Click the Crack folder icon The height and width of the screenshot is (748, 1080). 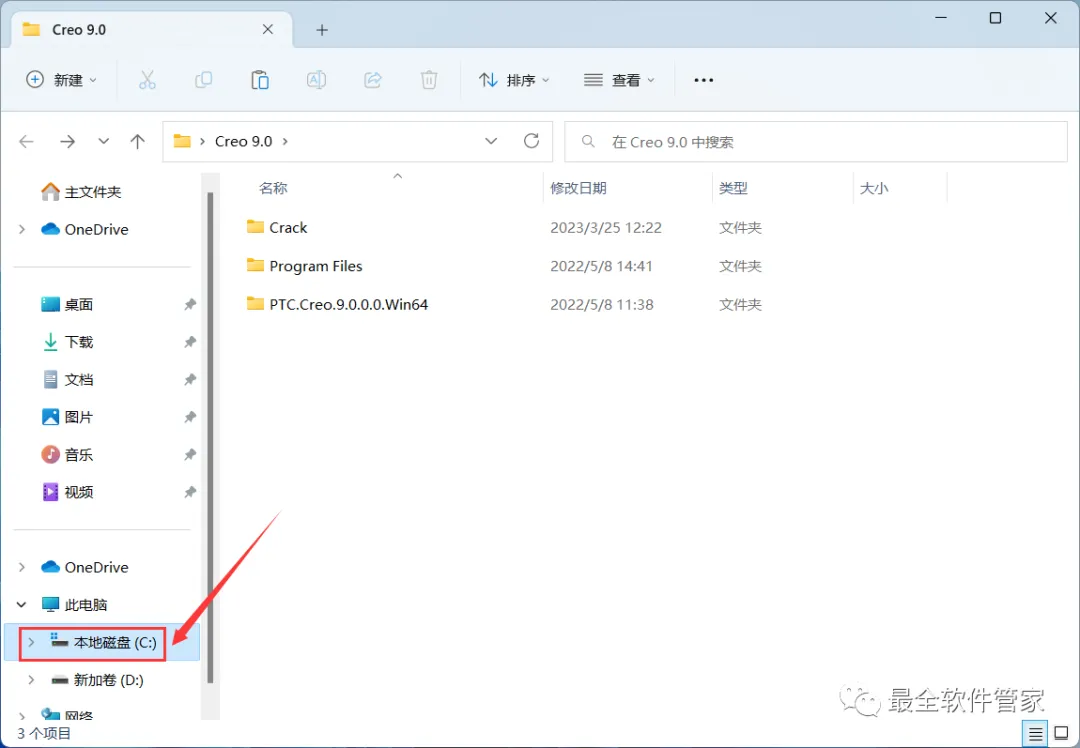coord(256,227)
